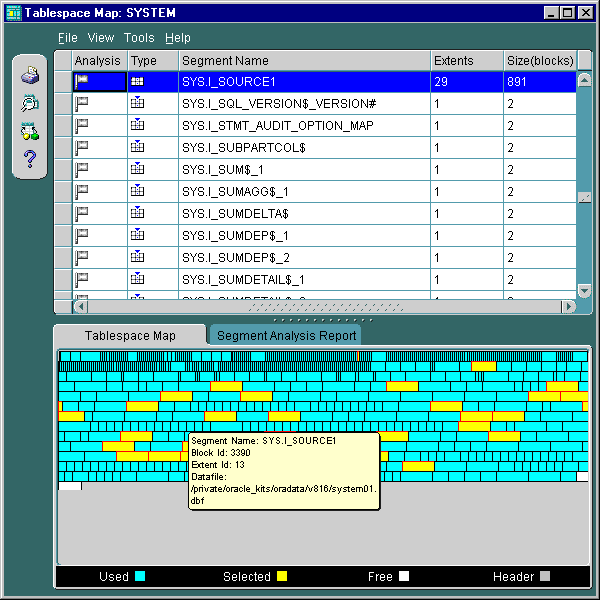Click the 29 extents value cell
The height and width of the screenshot is (600, 600).
[467, 82]
